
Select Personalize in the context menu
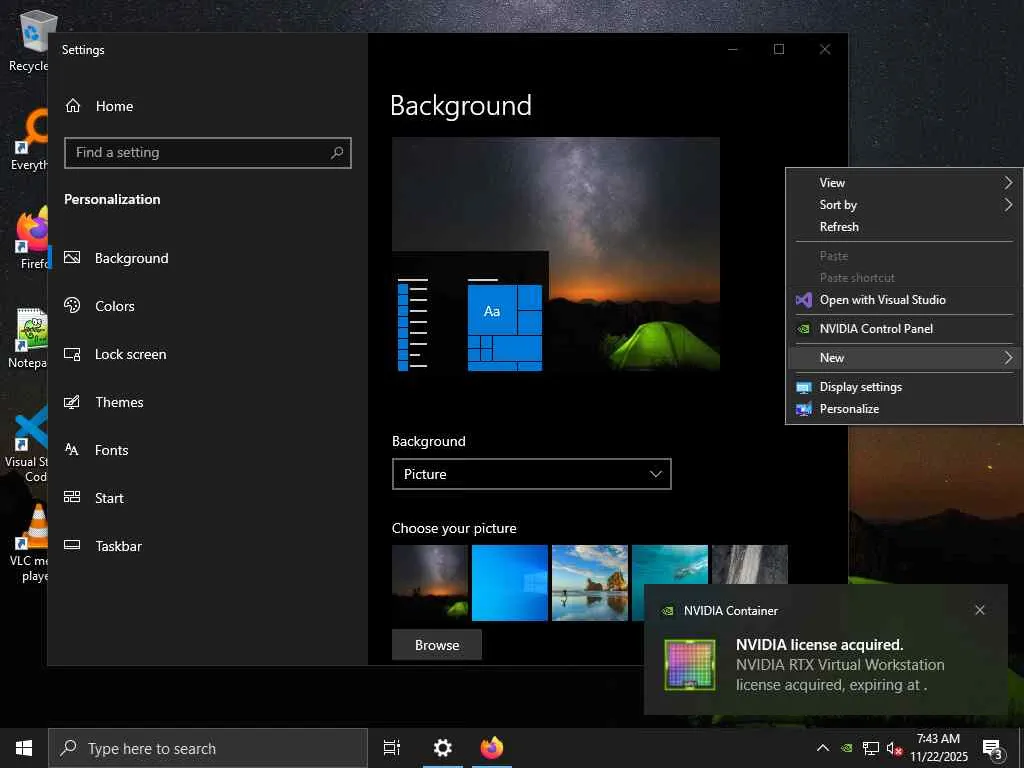click(x=849, y=409)
